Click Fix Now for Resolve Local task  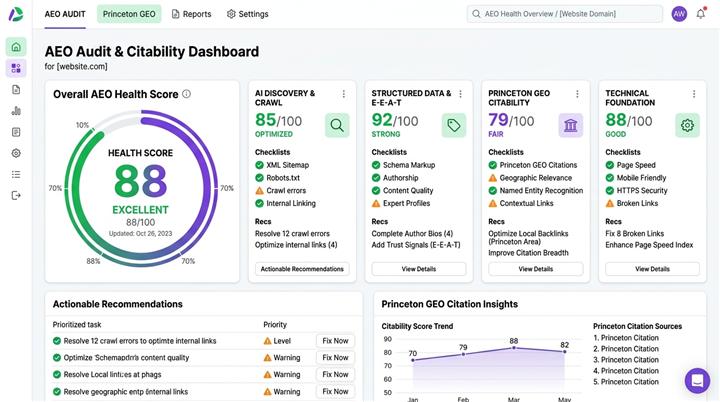[x=335, y=374]
